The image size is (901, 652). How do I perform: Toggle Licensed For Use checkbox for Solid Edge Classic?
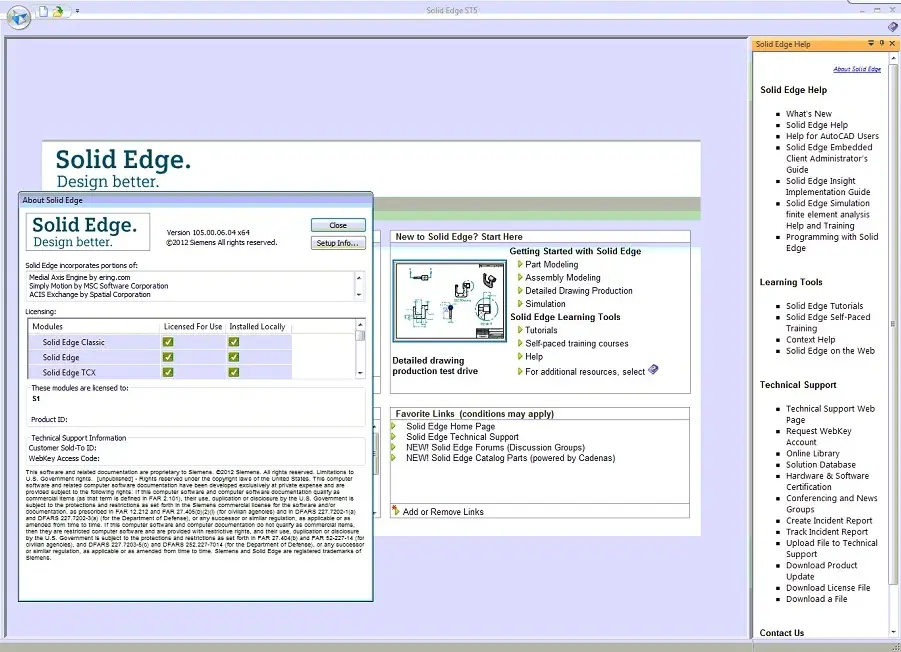(168, 342)
